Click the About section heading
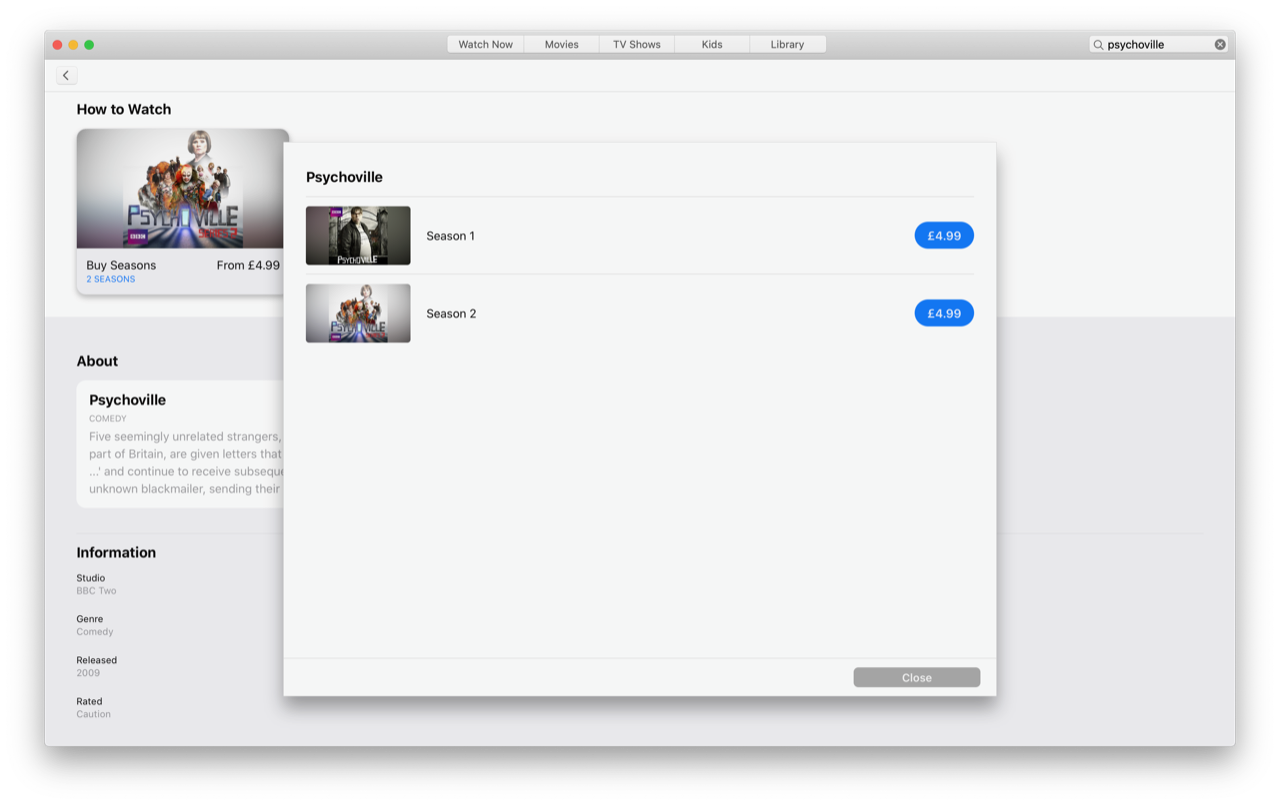Image resolution: width=1280 pixels, height=805 pixels. 97,361
